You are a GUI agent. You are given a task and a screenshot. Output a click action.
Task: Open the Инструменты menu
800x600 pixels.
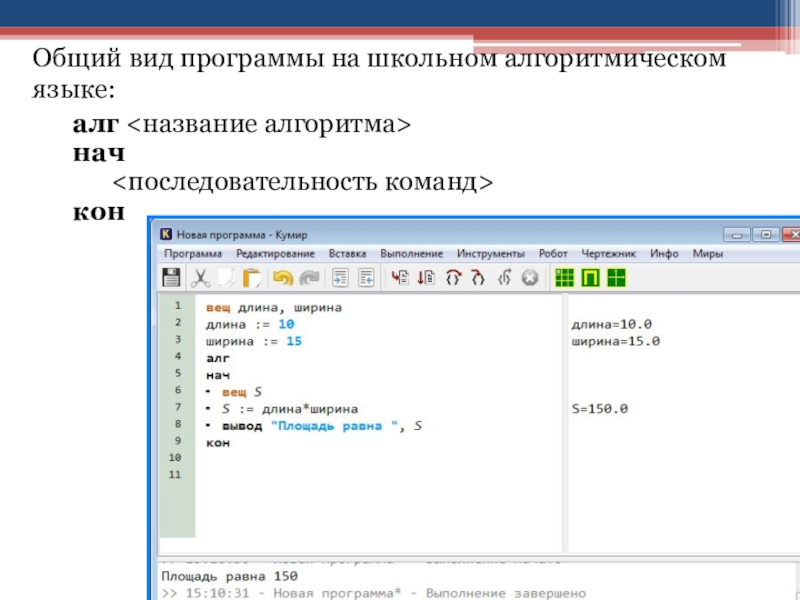point(490,254)
